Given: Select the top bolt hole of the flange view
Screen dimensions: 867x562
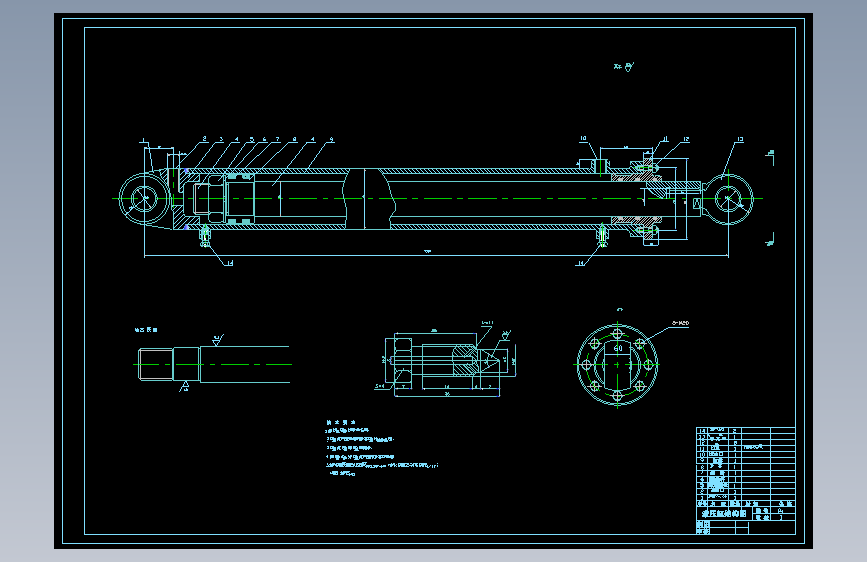Looking at the screenshot, I should (618, 334).
